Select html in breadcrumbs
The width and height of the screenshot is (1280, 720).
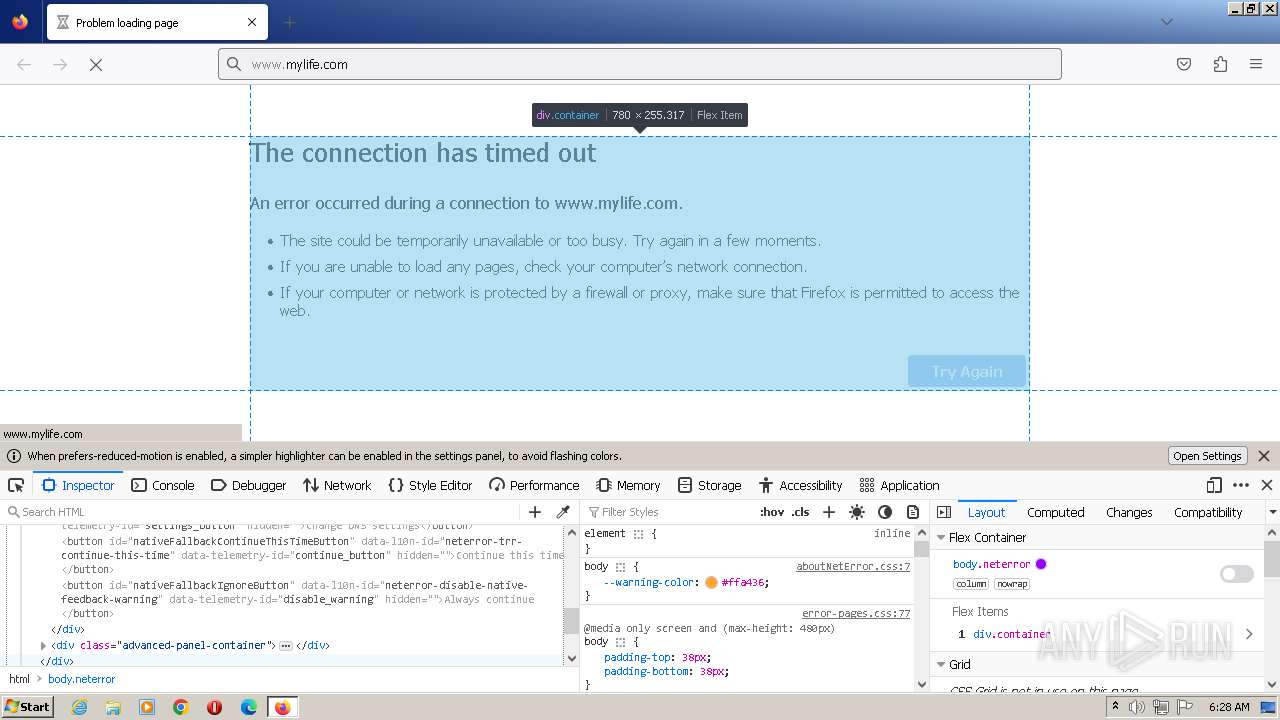point(19,679)
